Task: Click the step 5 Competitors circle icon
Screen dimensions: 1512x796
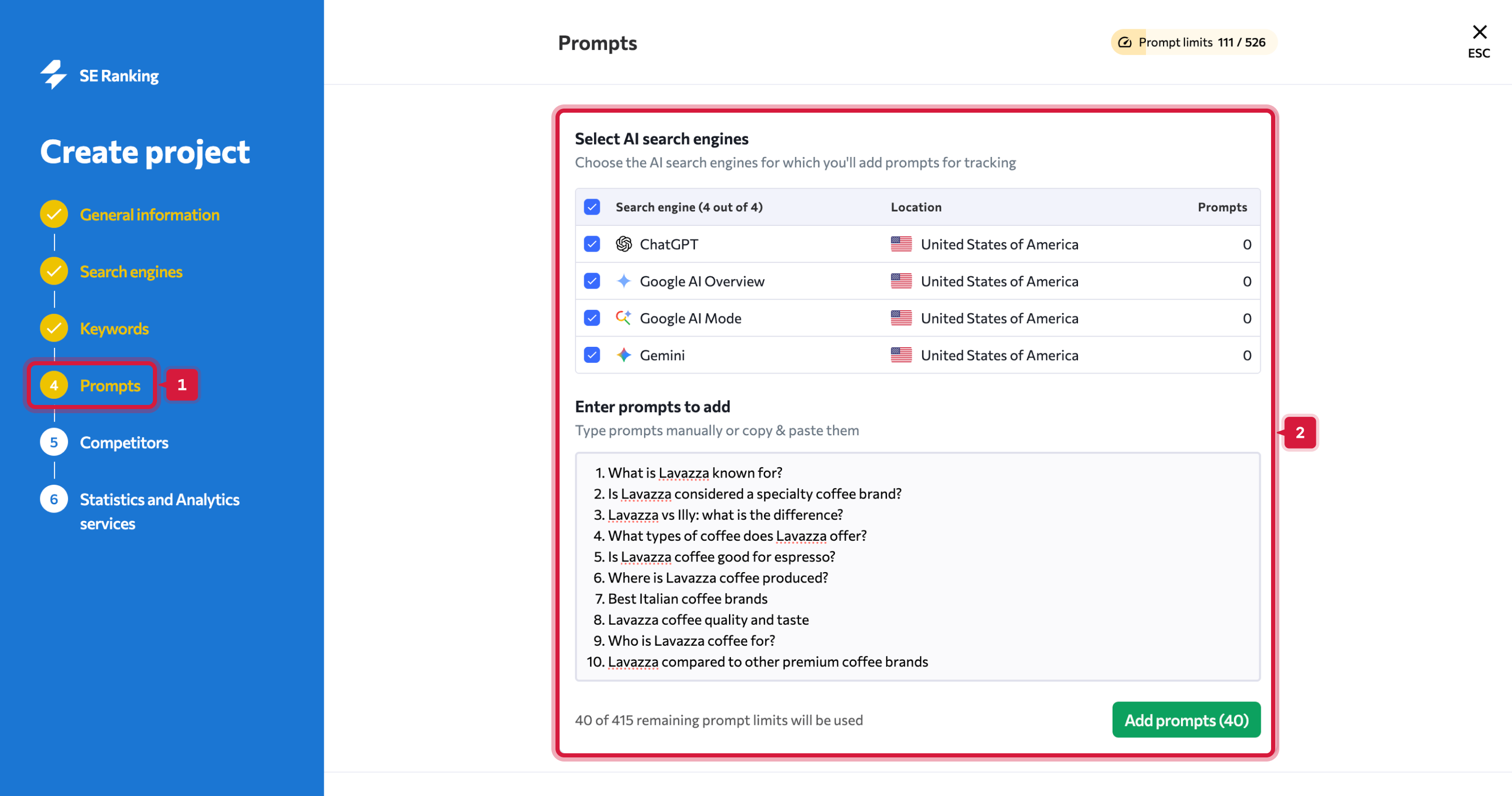Action: (54, 443)
